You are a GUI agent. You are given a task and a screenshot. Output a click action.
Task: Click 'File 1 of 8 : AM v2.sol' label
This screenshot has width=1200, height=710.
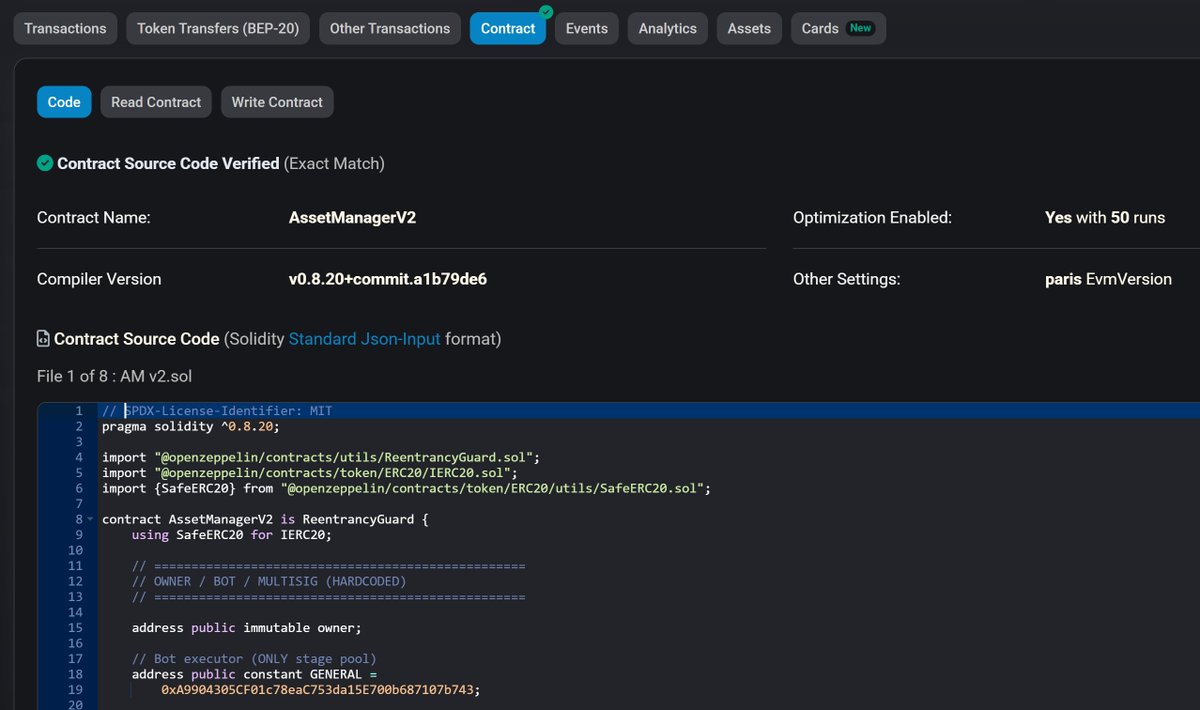click(x=115, y=376)
